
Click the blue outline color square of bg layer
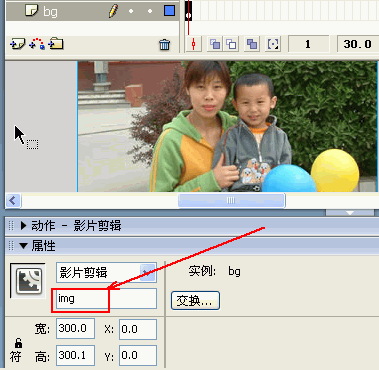pyautogui.click(x=169, y=11)
